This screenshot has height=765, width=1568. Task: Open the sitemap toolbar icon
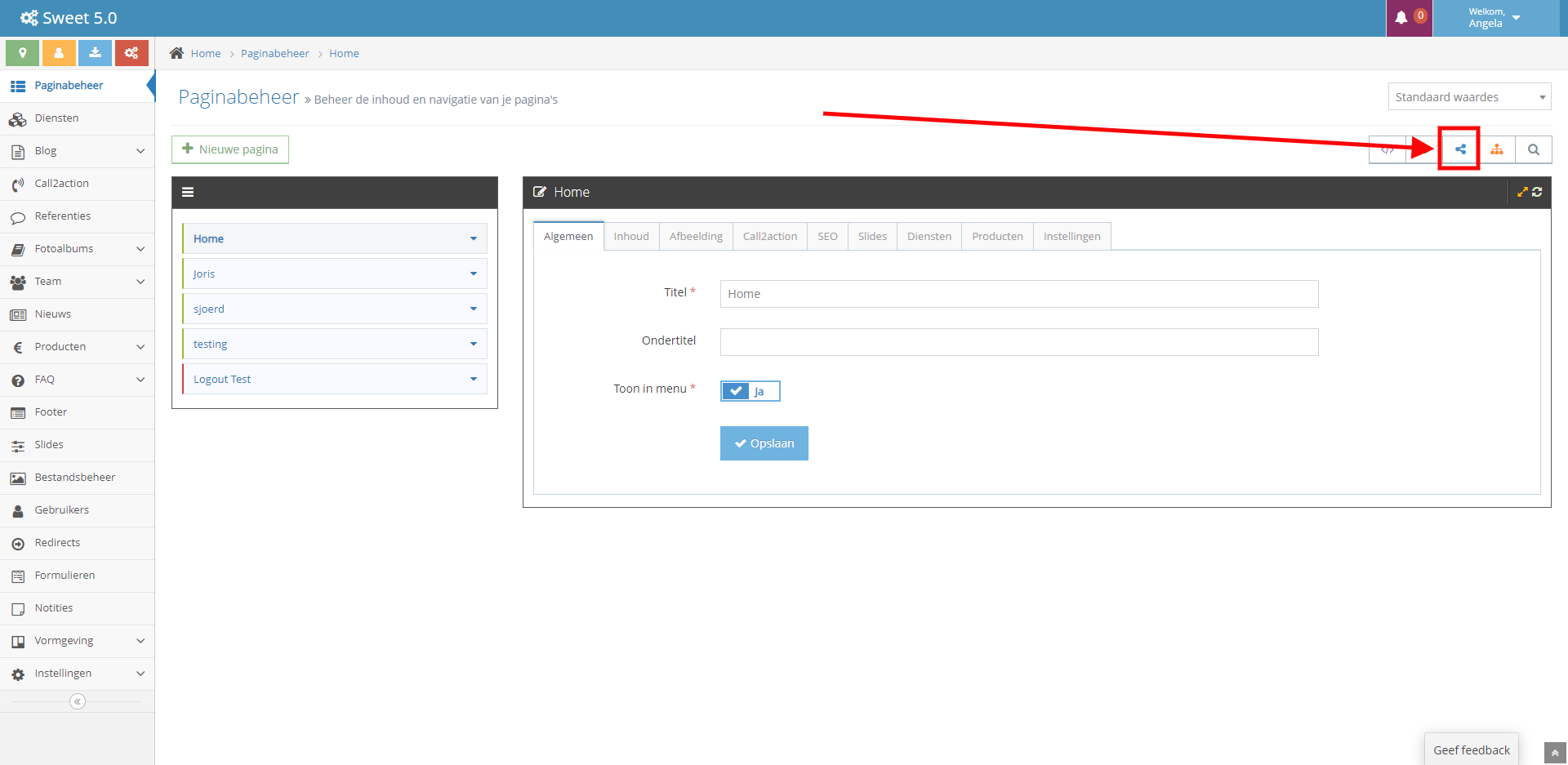[1497, 149]
